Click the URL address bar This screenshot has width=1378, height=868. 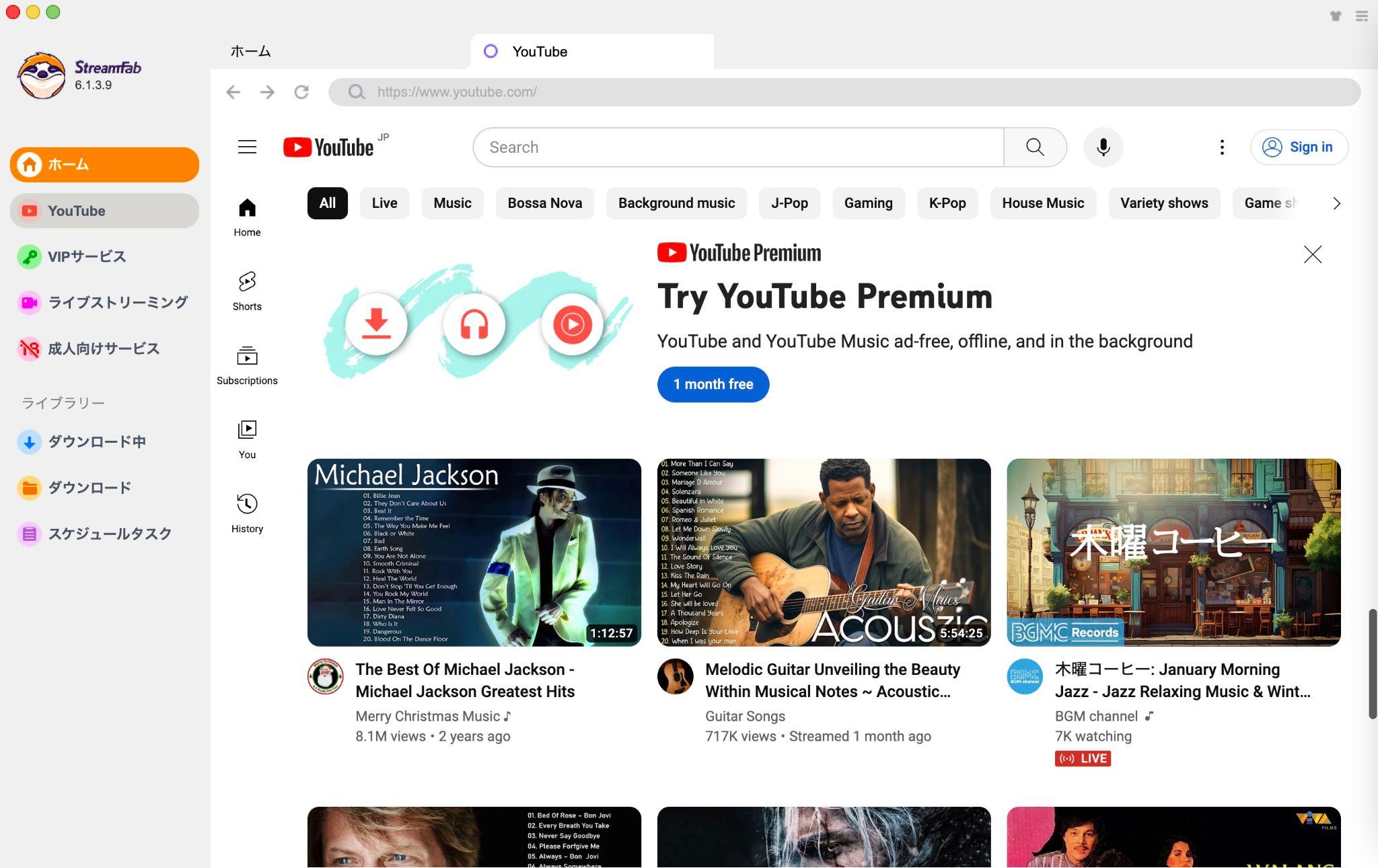[x=844, y=92]
